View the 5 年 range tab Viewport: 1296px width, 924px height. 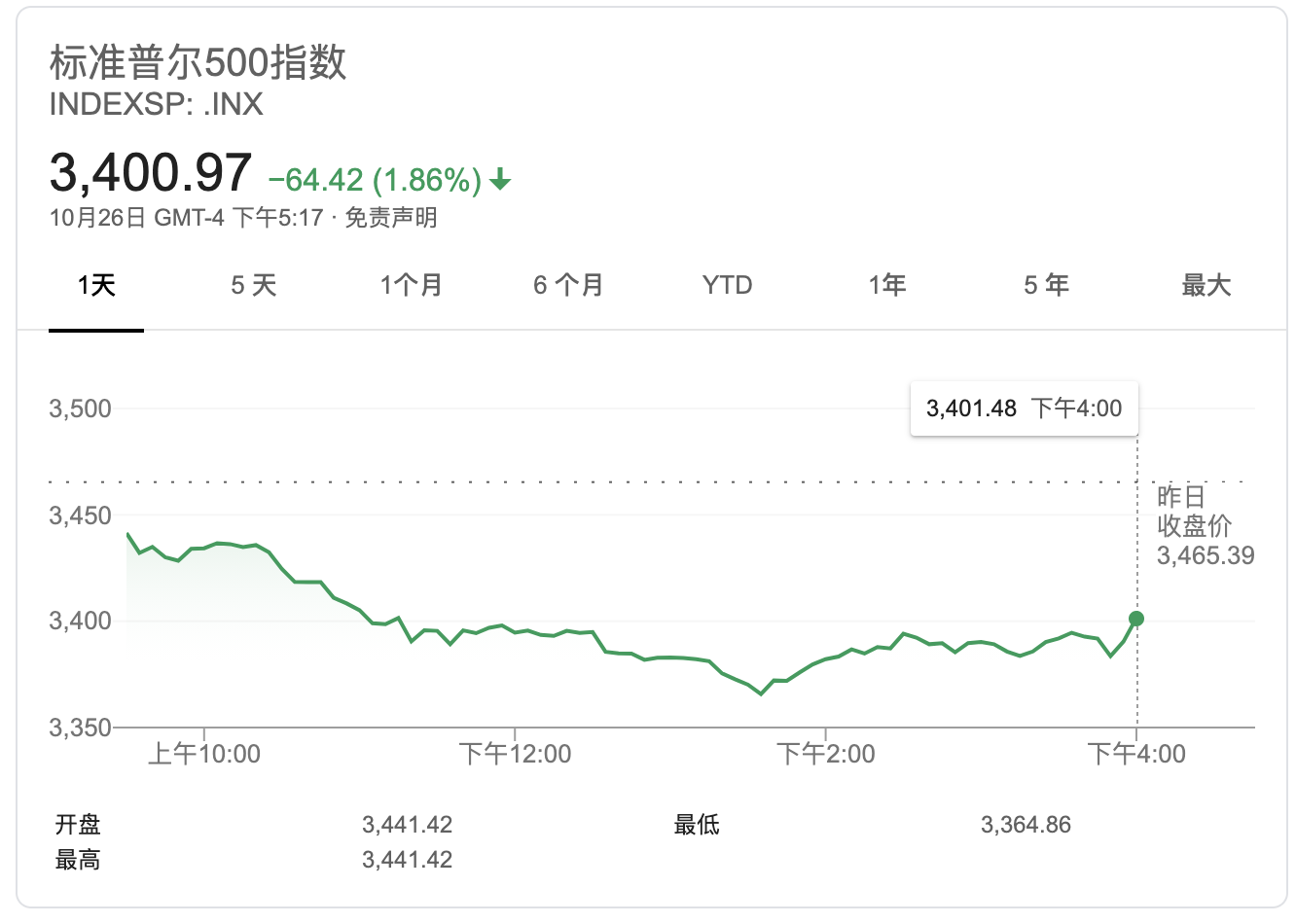click(1046, 285)
